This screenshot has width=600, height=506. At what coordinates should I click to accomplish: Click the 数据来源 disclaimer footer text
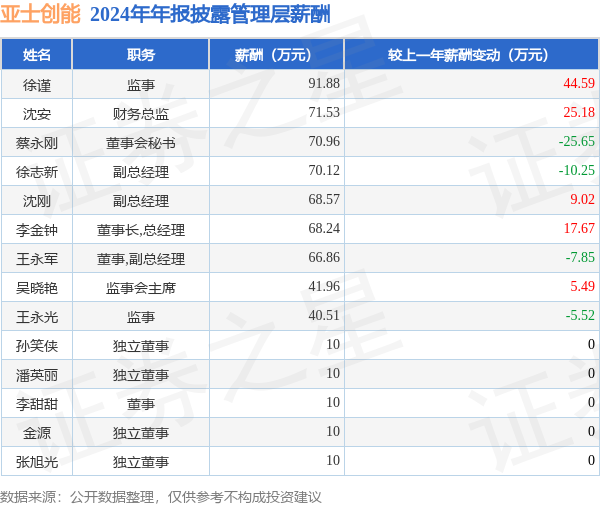point(161,498)
